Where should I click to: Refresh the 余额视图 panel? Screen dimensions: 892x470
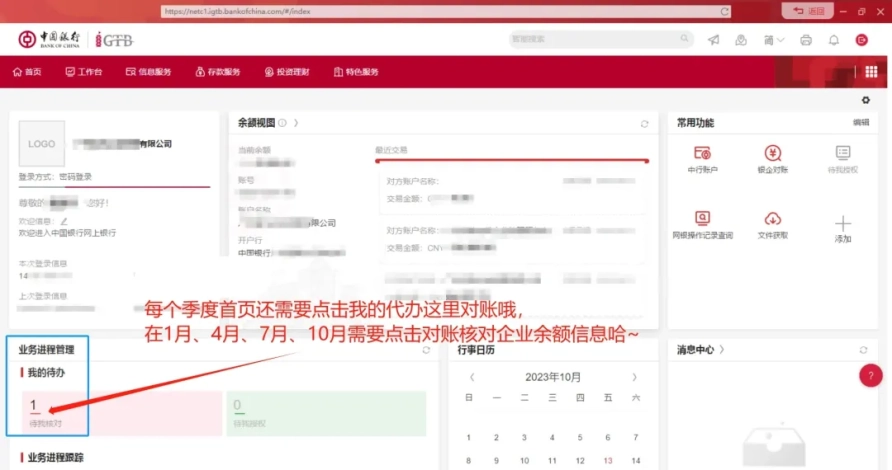(644, 123)
